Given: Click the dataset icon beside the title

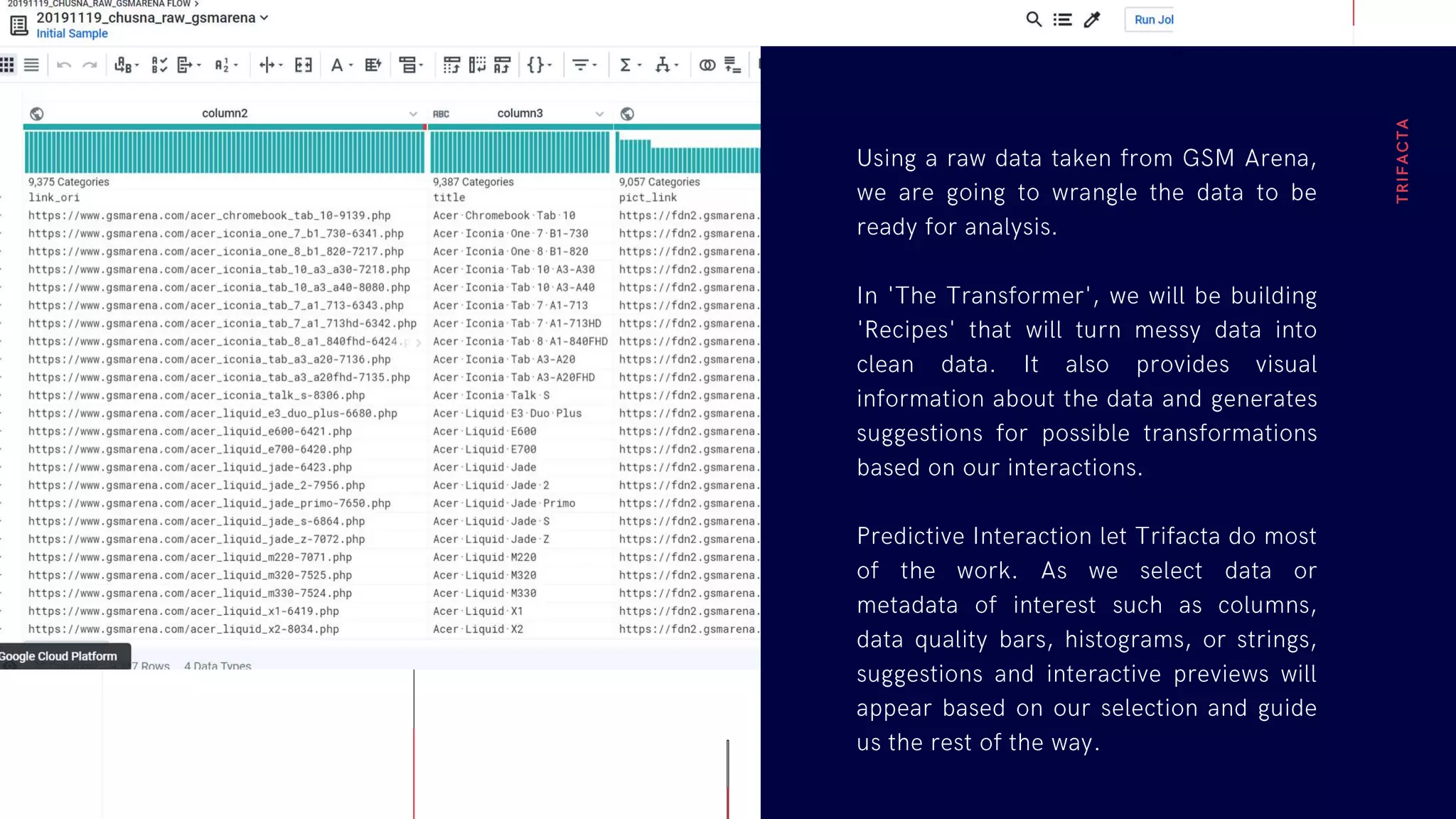Looking at the screenshot, I should click(x=19, y=26).
